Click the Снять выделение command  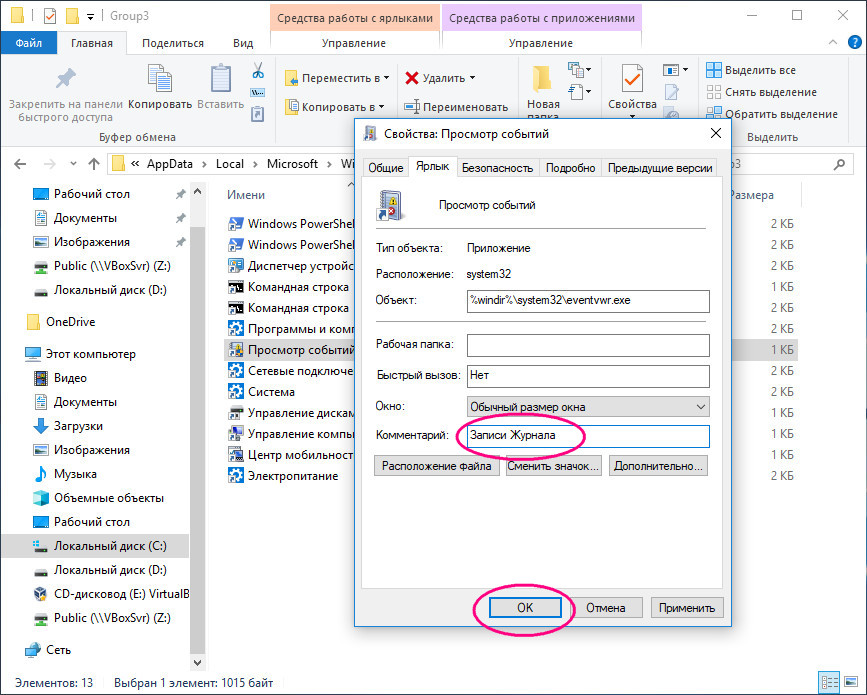click(x=762, y=92)
